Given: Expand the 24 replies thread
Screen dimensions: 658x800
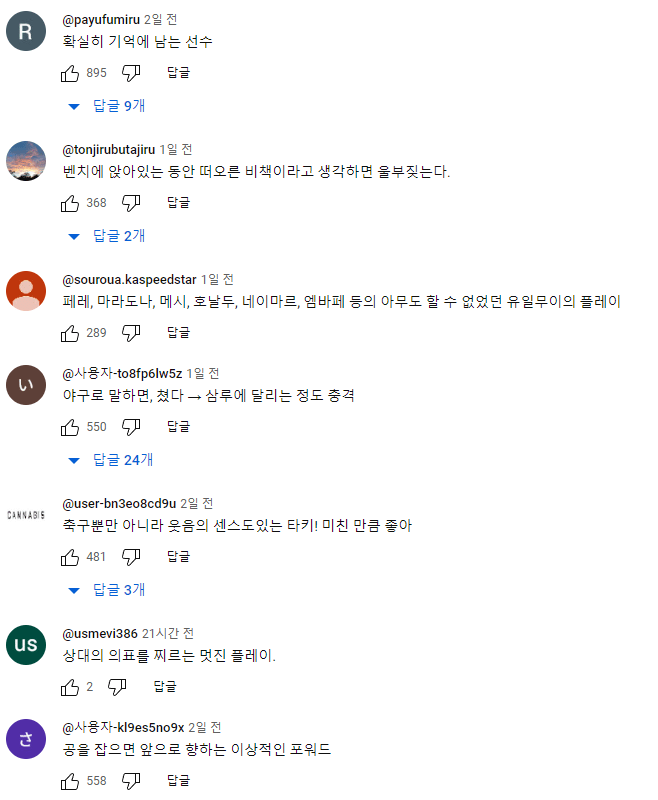Looking at the screenshot, I should (112, 460).
